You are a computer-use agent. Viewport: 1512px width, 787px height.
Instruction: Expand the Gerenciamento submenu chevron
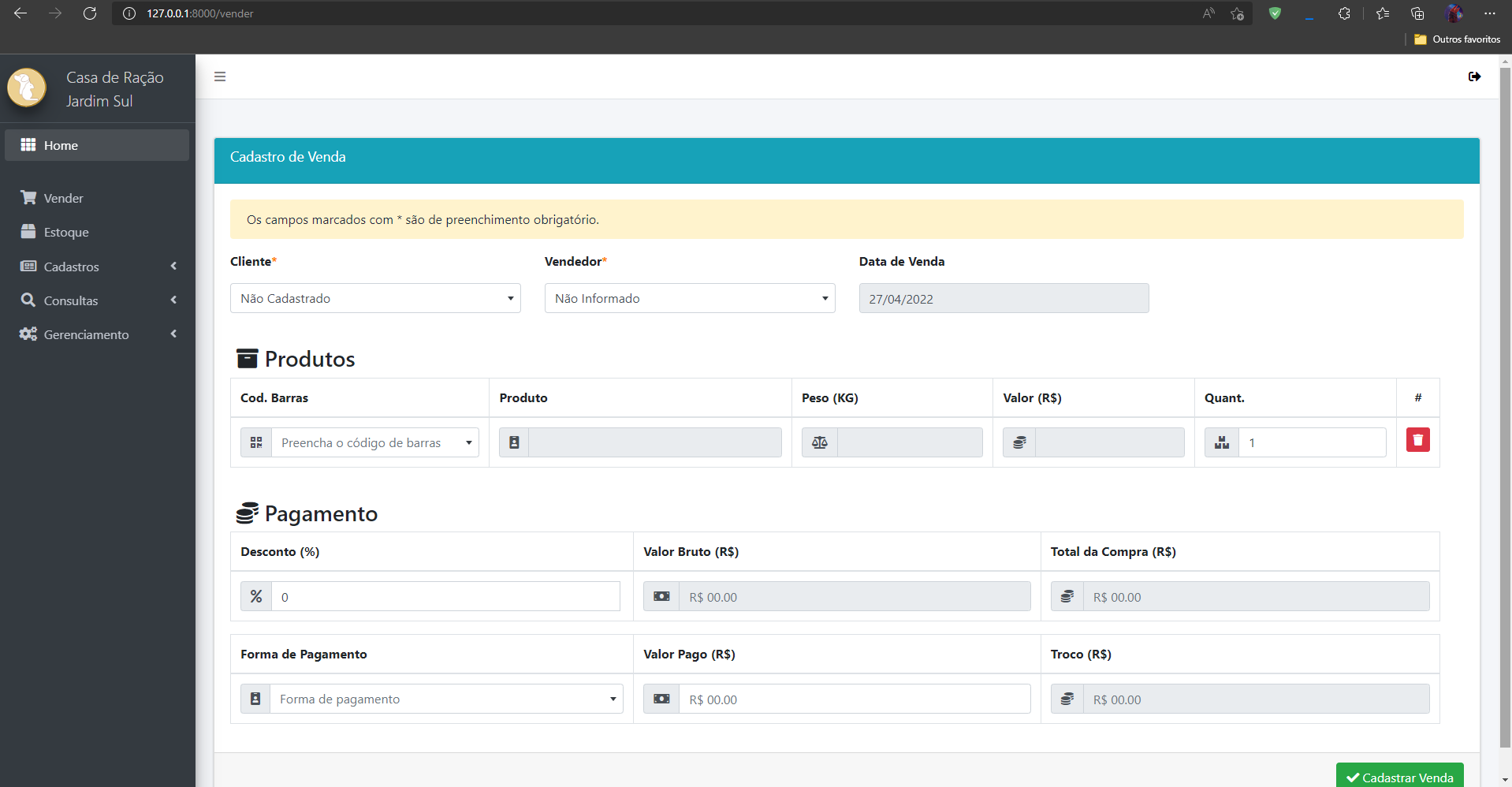coord(173,334)
